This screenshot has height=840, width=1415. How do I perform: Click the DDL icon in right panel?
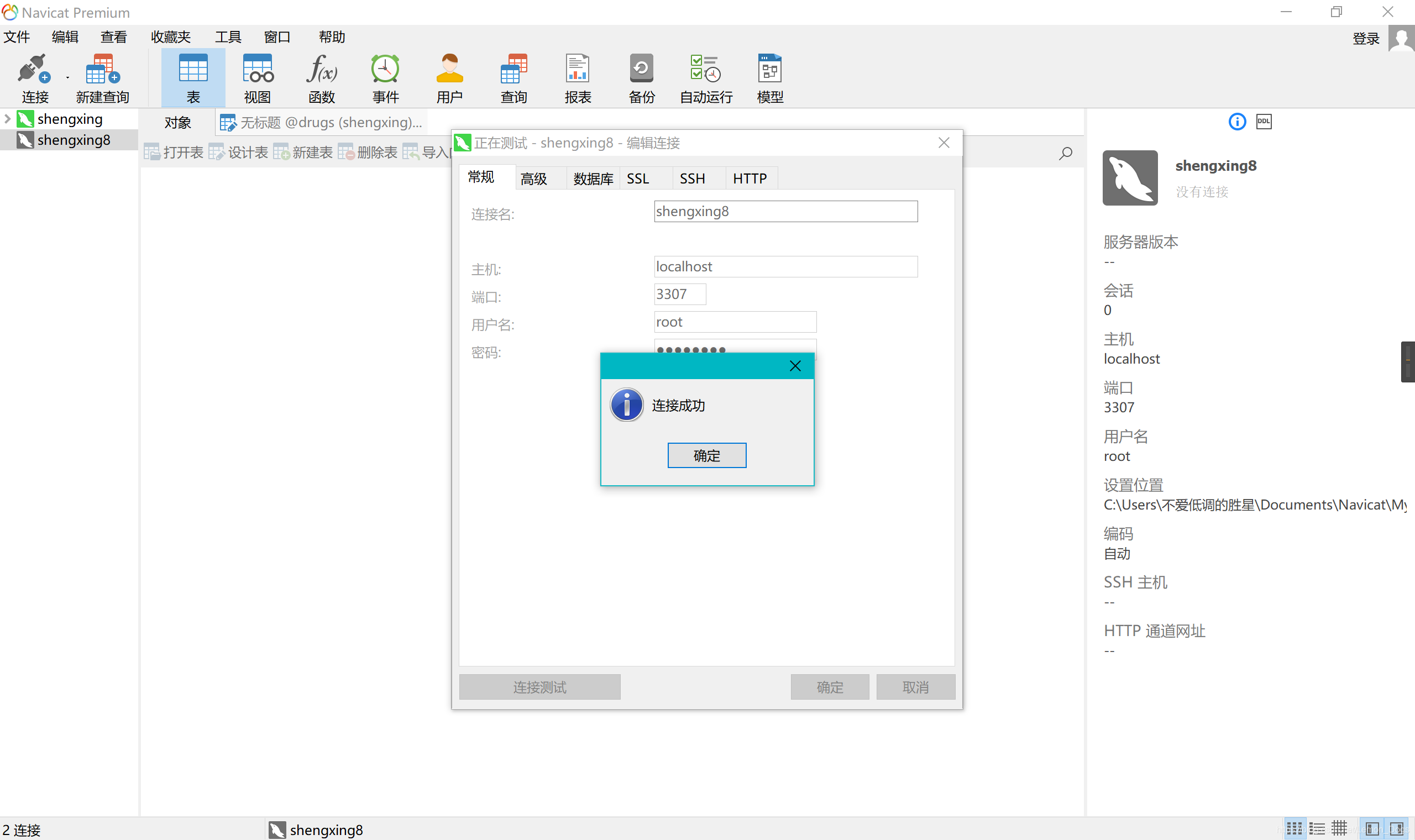coord(1264,121)
